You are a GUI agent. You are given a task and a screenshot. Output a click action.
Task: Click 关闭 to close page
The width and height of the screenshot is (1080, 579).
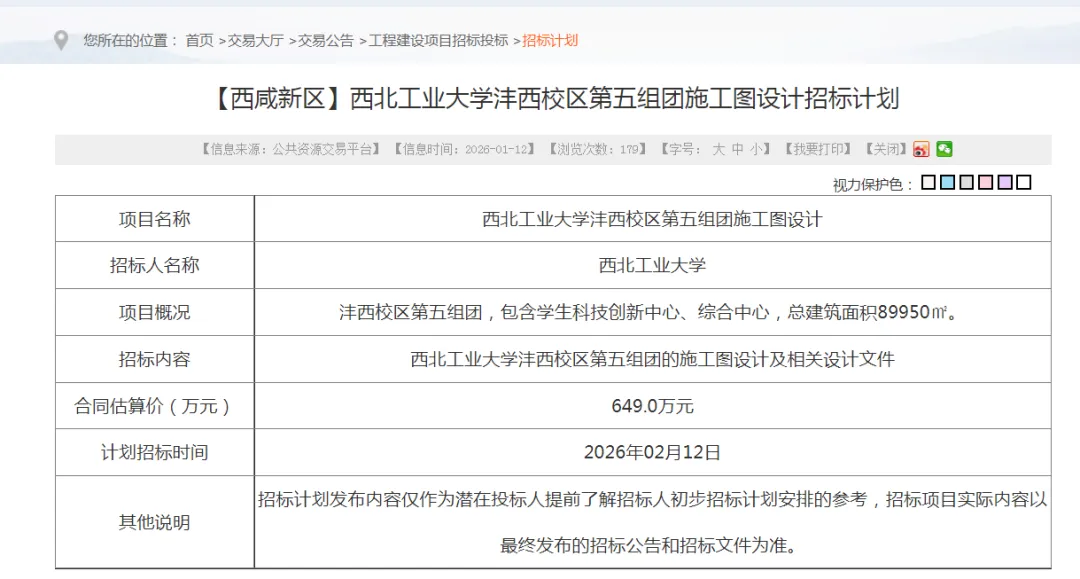coord(886,149)
